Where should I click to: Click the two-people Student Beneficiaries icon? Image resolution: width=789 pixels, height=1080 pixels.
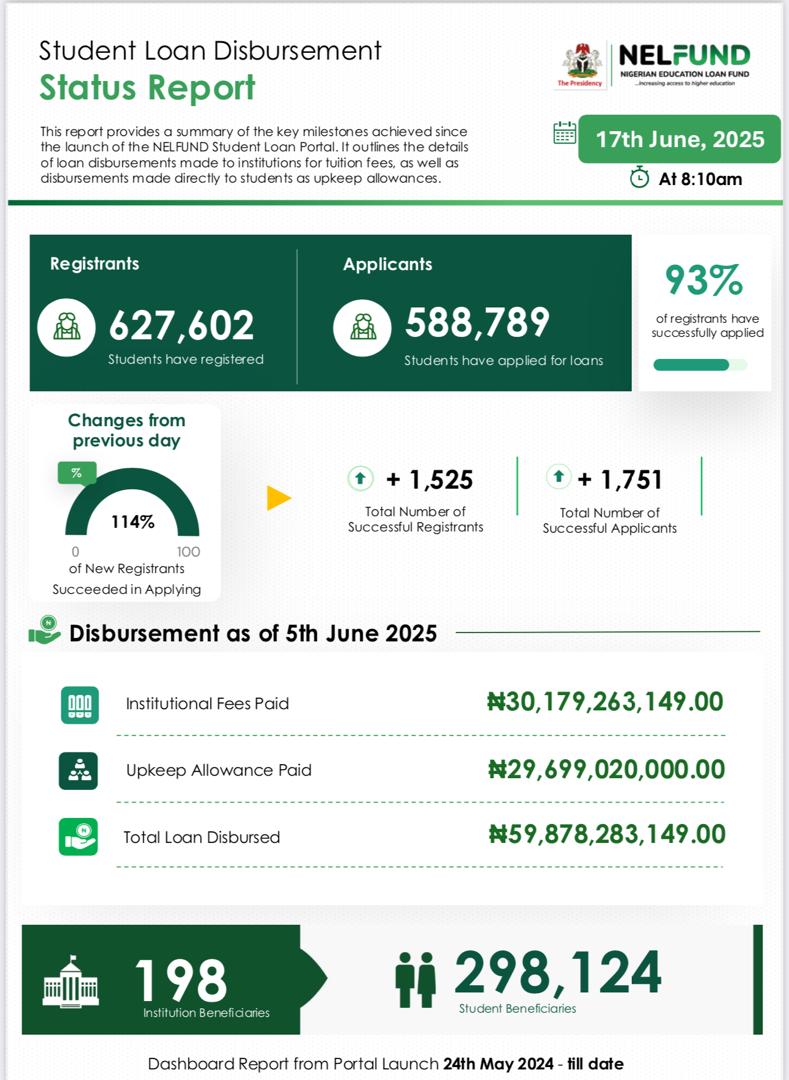click(415, 979)
